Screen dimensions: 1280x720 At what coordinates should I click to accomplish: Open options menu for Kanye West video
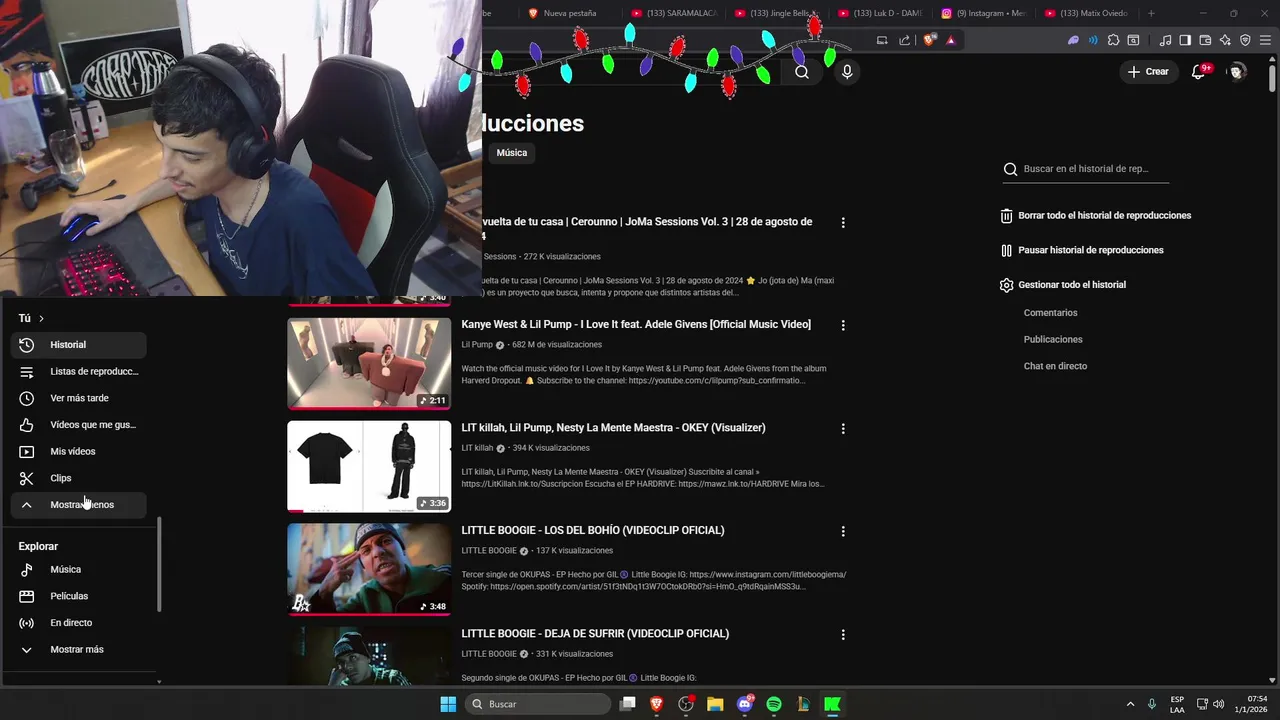(843, 325)
